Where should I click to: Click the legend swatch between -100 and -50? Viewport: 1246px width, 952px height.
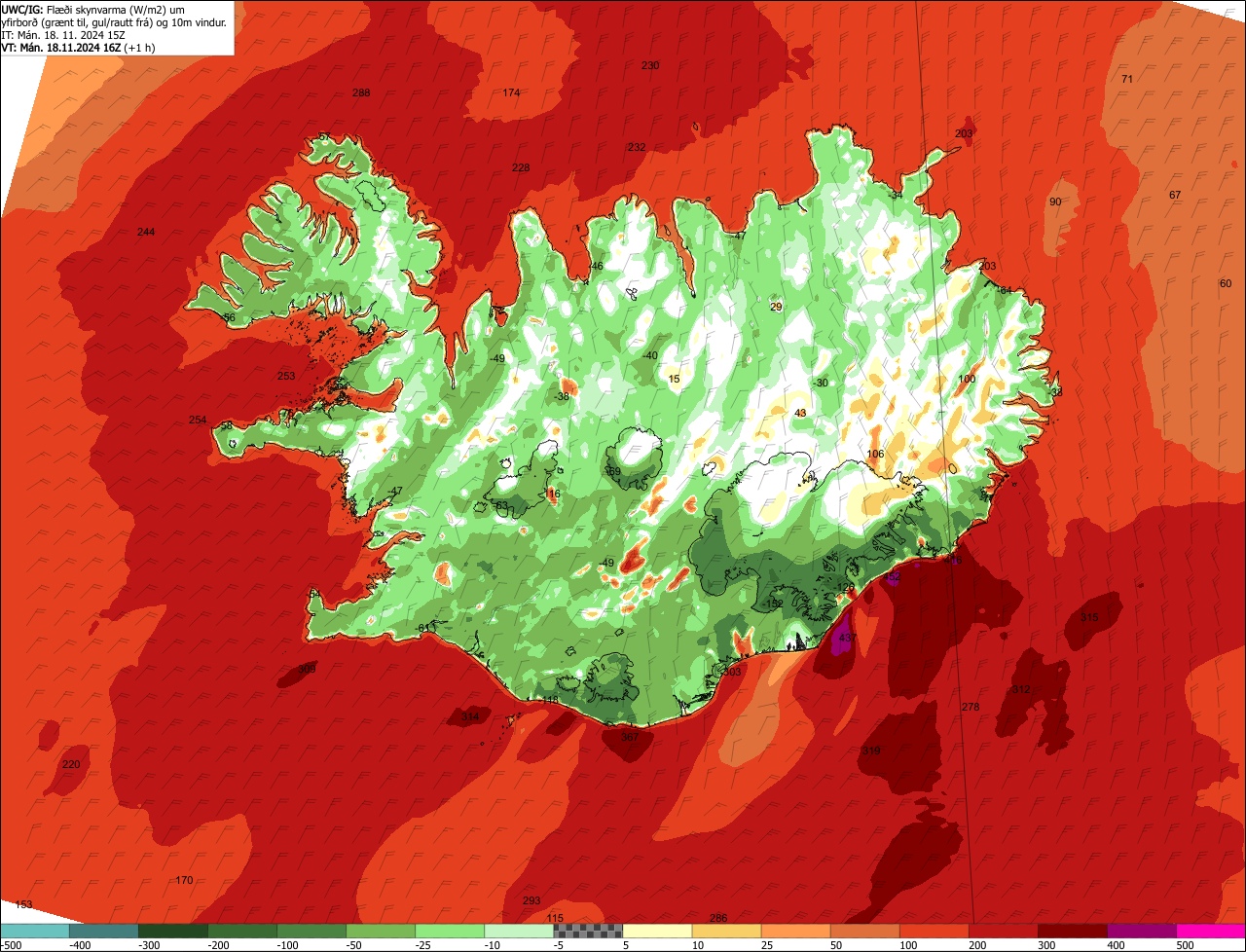(311, 930)
